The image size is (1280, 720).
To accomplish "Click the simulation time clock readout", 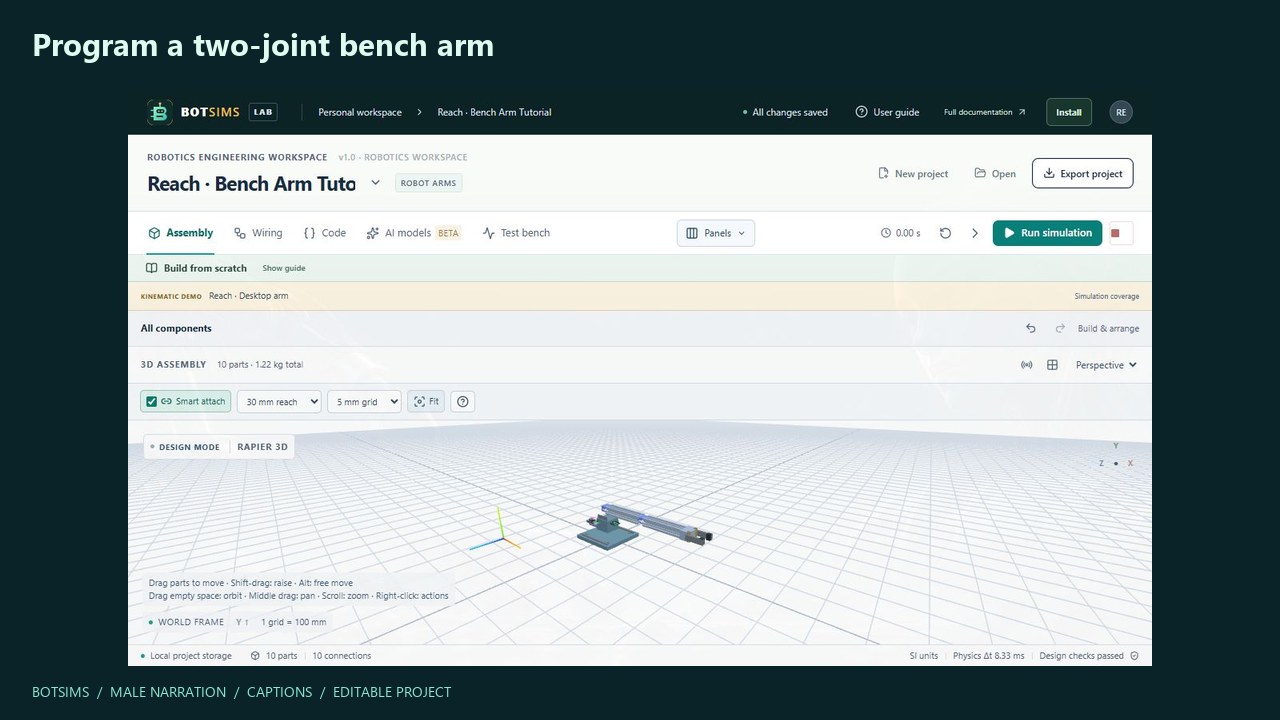I will point(900,233).
